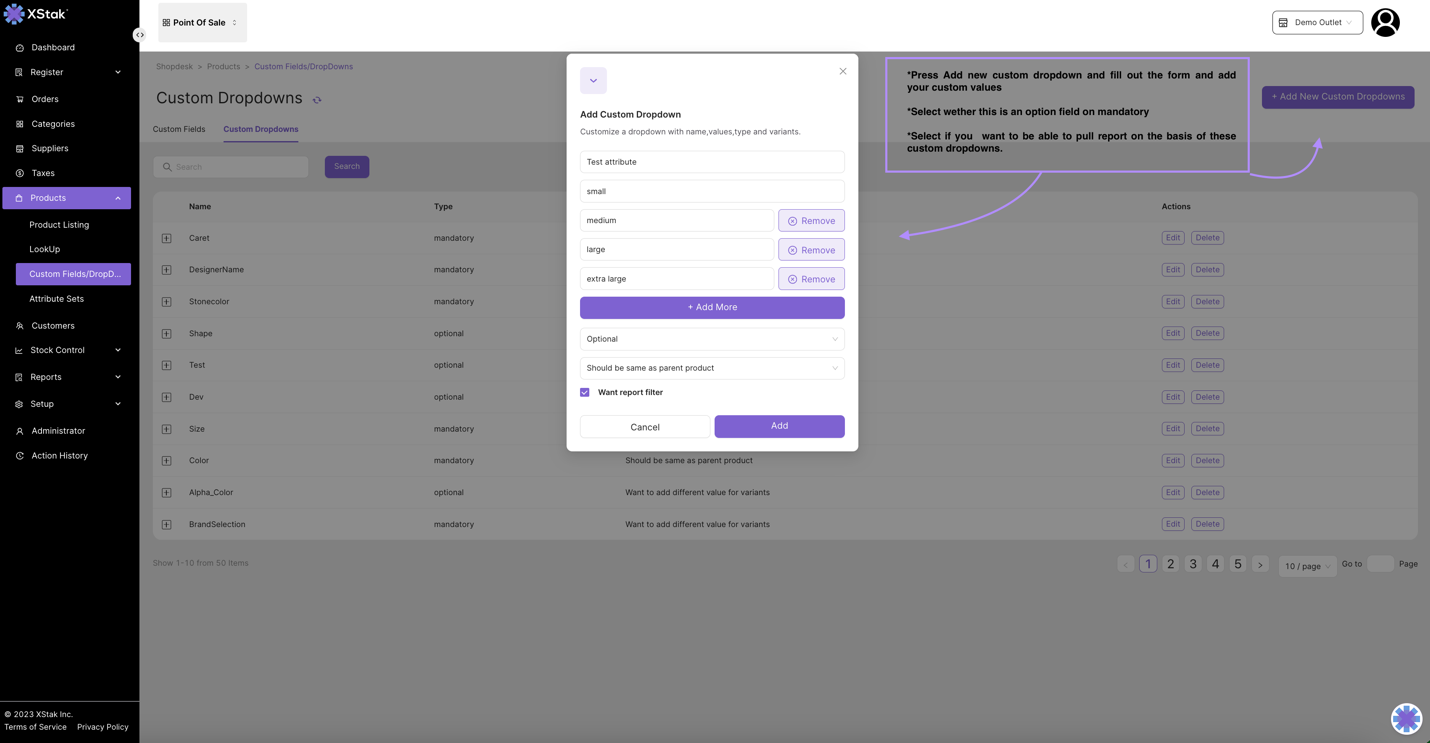Image resolution: width=1430 pixels, height=743 pixels.
Task: Open Dashboard from the sidebar
Action: 52,47
